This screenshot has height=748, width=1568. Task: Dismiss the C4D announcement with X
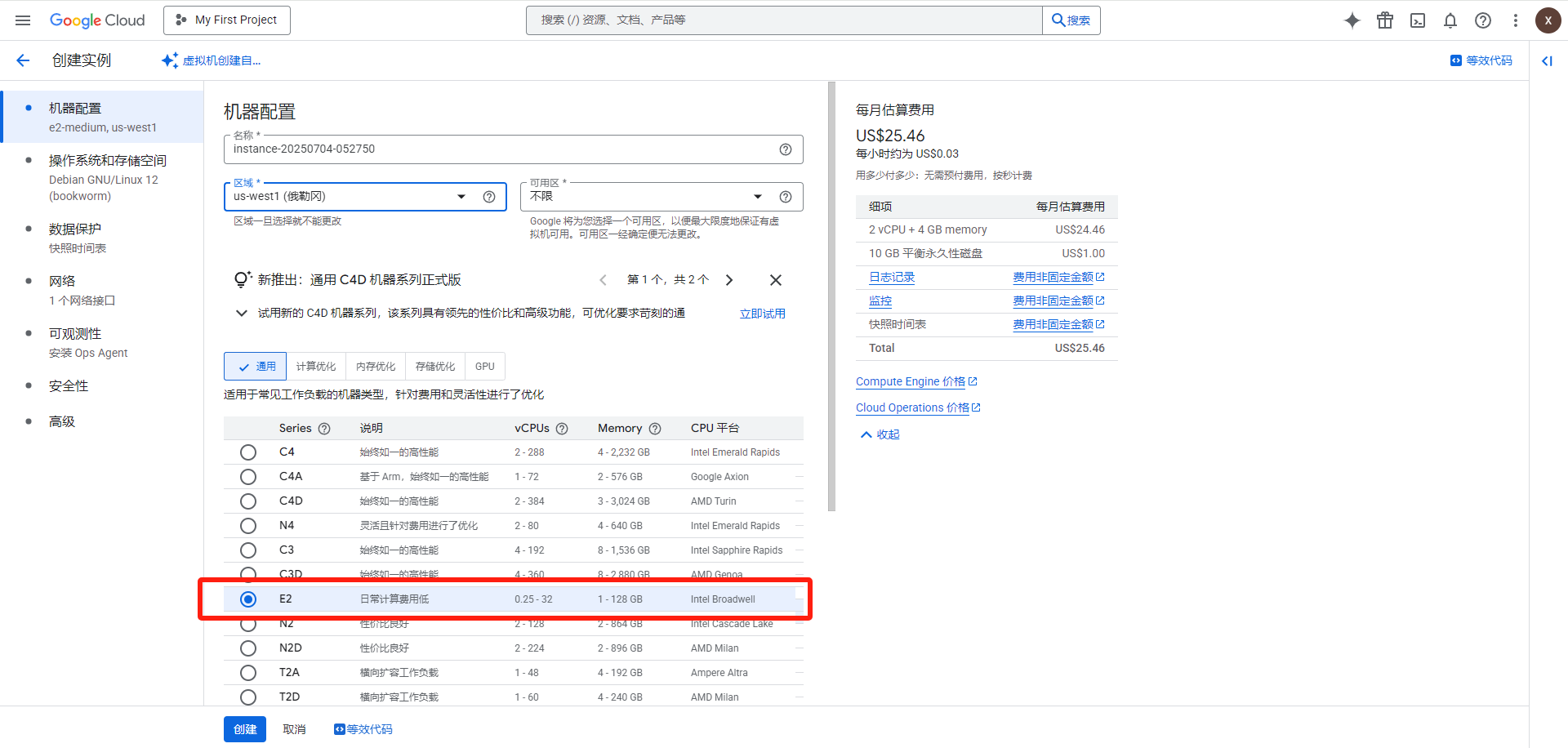click(x=776, y=280)
